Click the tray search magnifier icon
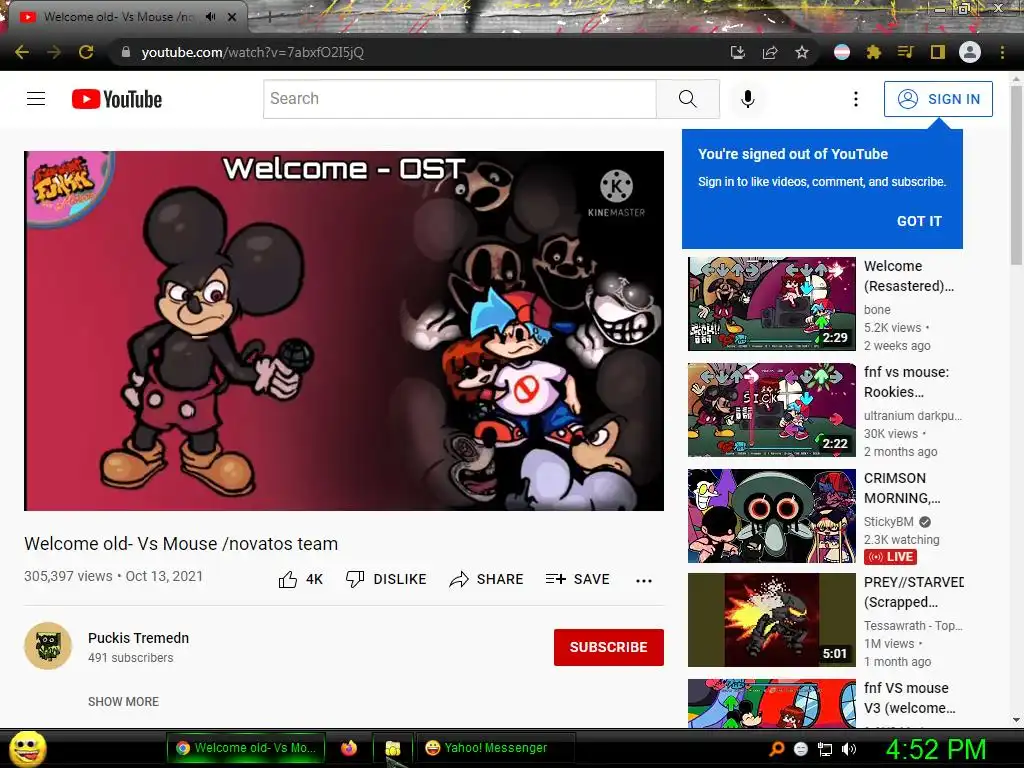1024x768 pixels. [777, 749]
